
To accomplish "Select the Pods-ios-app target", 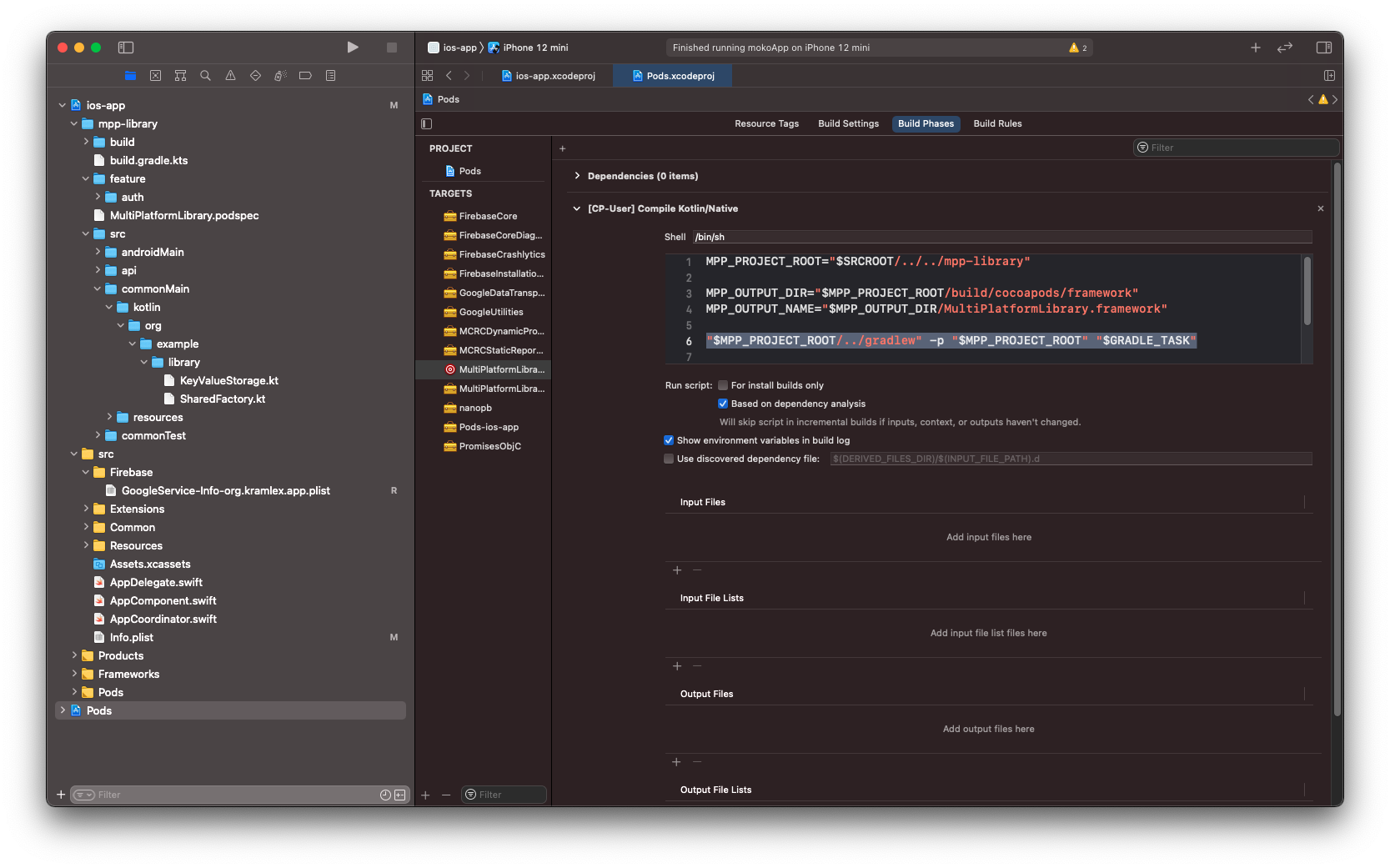I will (481, 428).
